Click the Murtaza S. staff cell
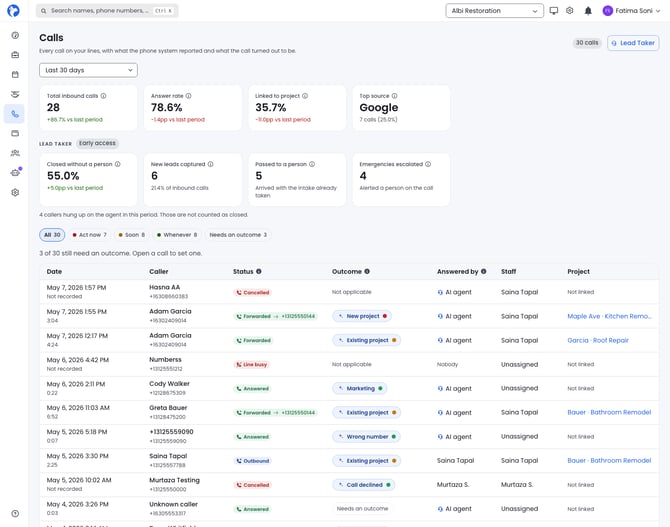670x527 pixels. pyautogui.click(x=517, y=485)
